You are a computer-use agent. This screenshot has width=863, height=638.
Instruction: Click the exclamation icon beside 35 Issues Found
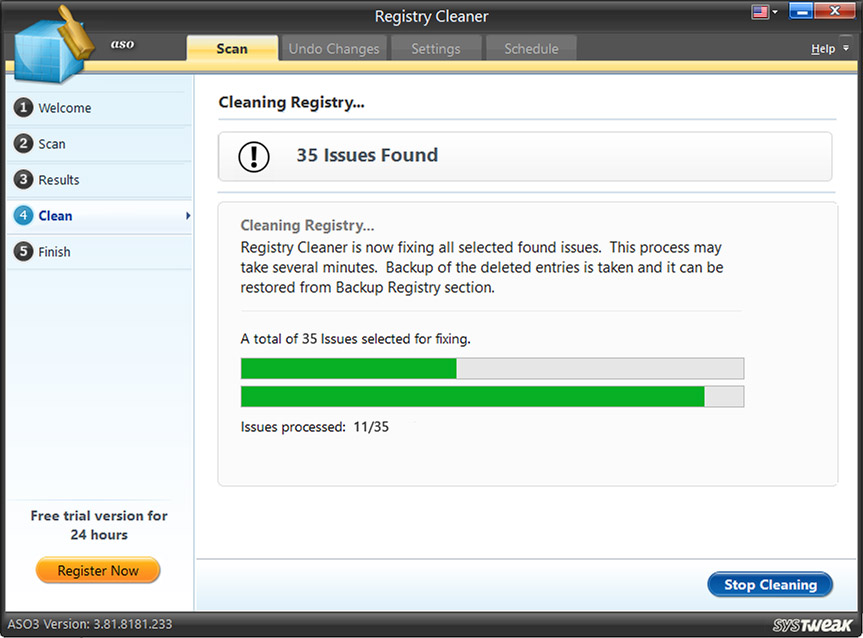click(x=253, y=156)
